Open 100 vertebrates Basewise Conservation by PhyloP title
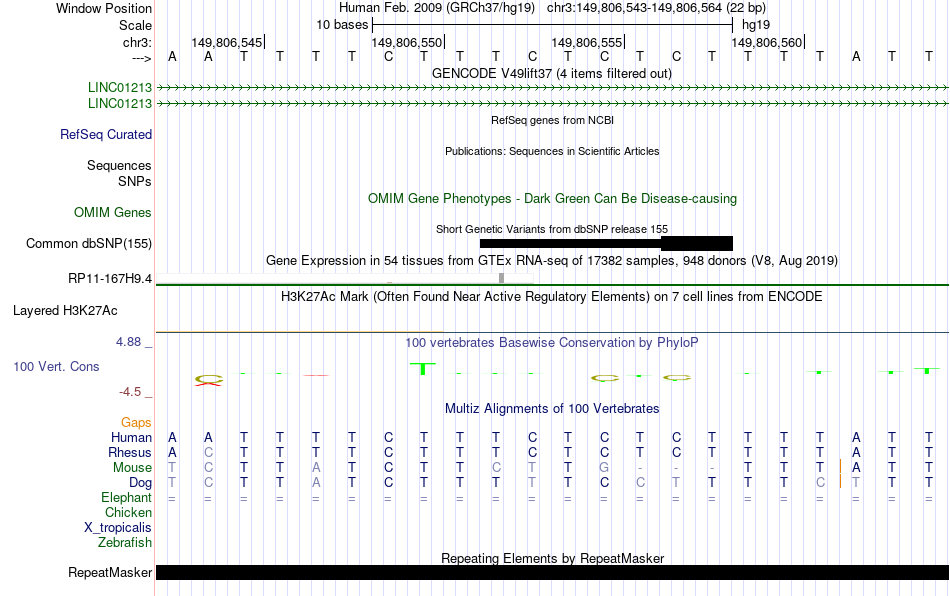The width and height of the screenshot is (950, 596). [x=552, y=343]
